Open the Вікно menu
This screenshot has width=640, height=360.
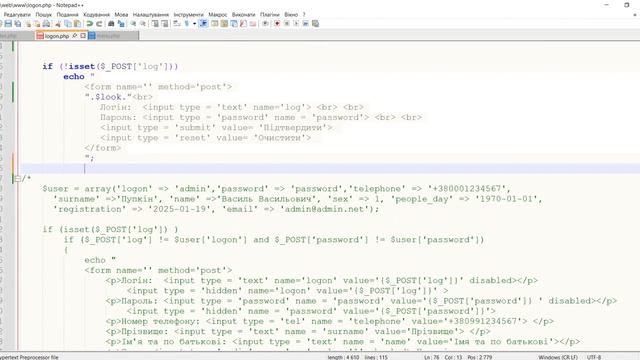pos(291,15)
